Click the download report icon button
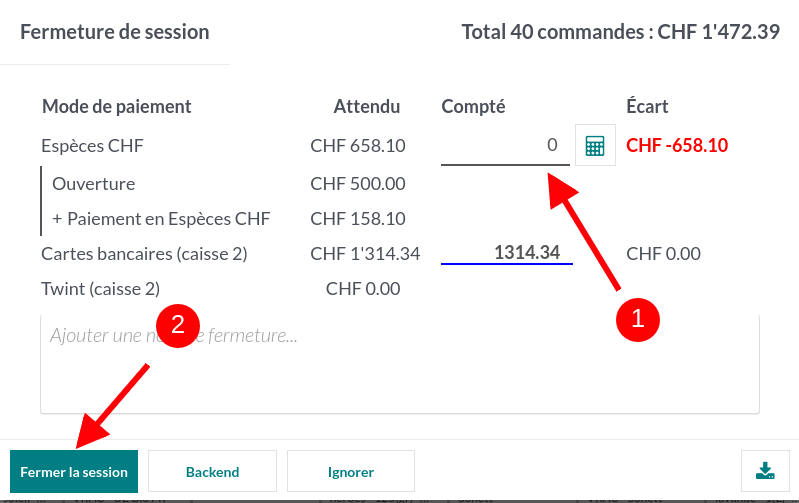 (765, 471)
